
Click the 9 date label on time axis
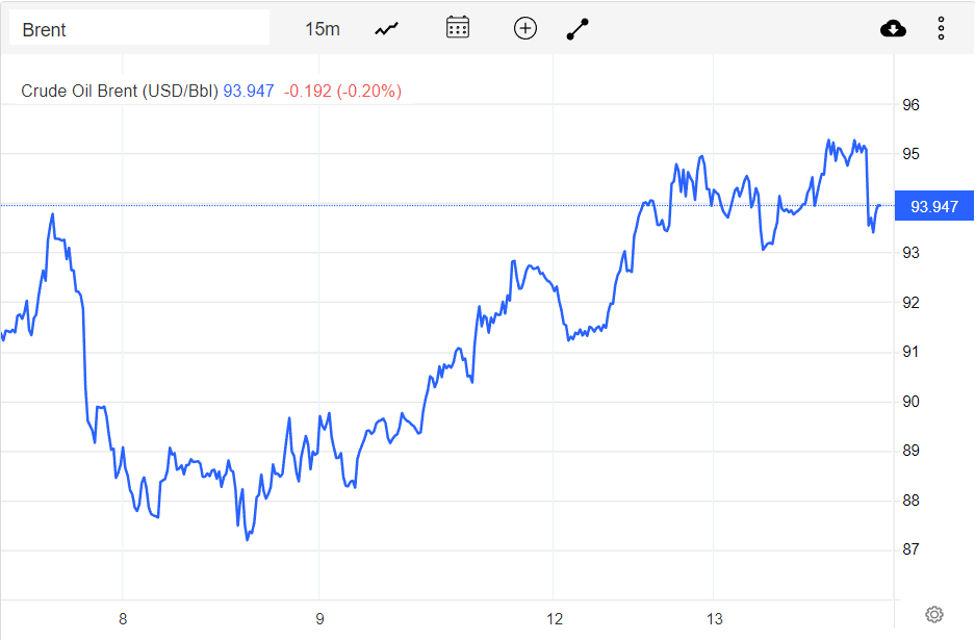pos(320,618)
